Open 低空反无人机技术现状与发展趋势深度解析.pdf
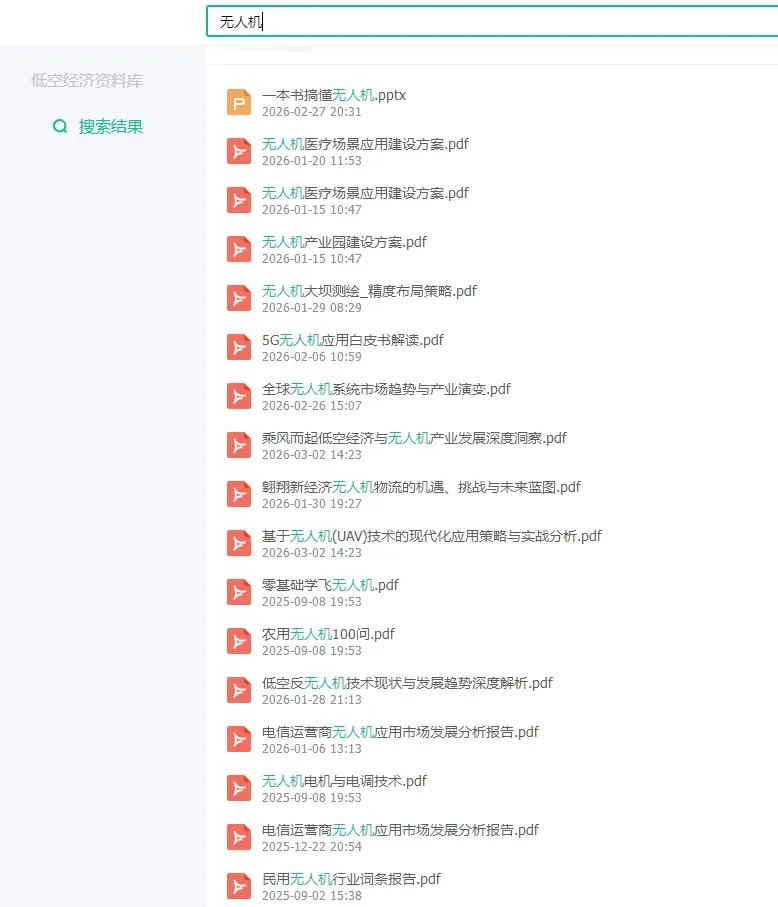Screen dimensions: 778x907 (407, 683)
